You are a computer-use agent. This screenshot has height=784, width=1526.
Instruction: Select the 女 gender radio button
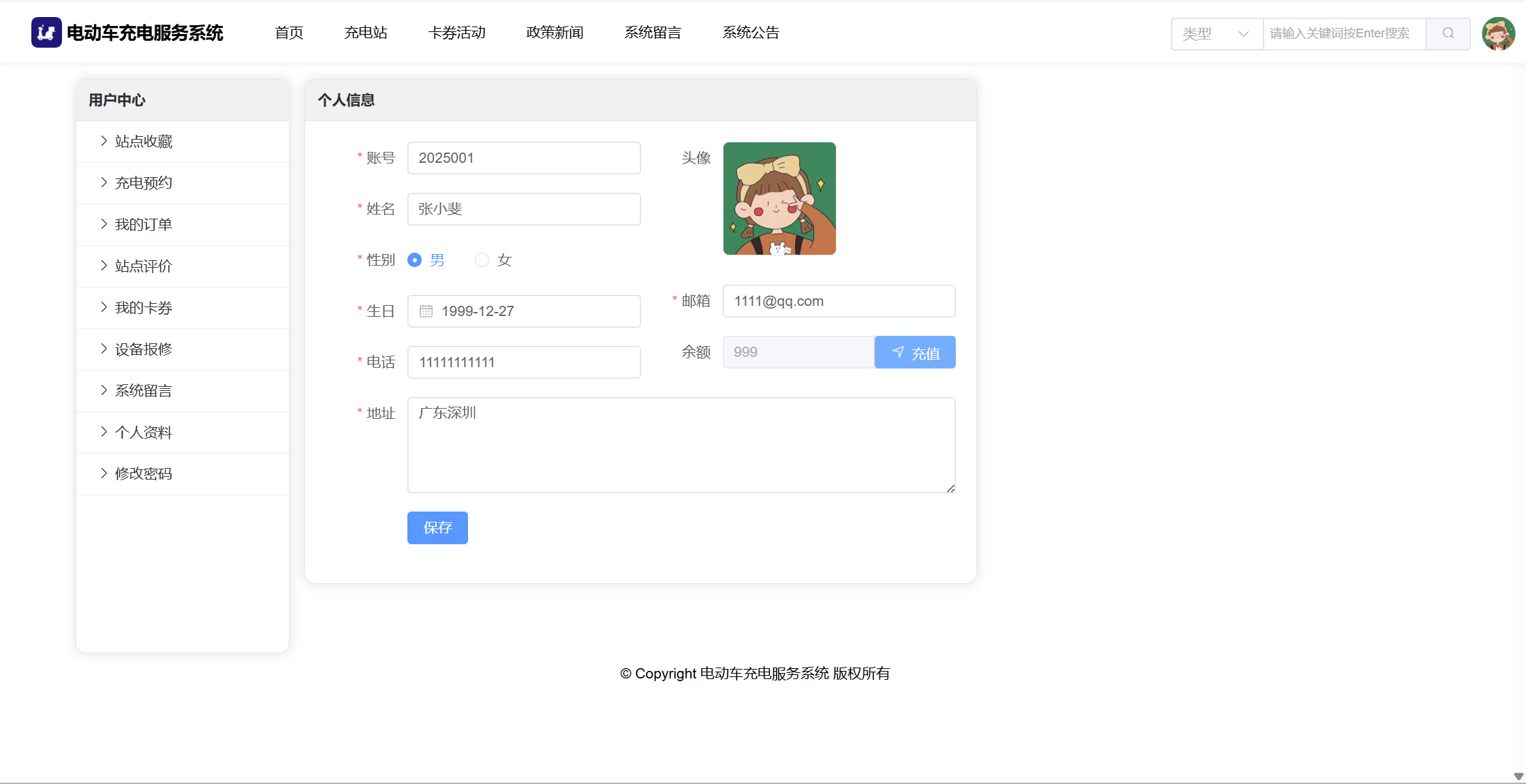482,260
